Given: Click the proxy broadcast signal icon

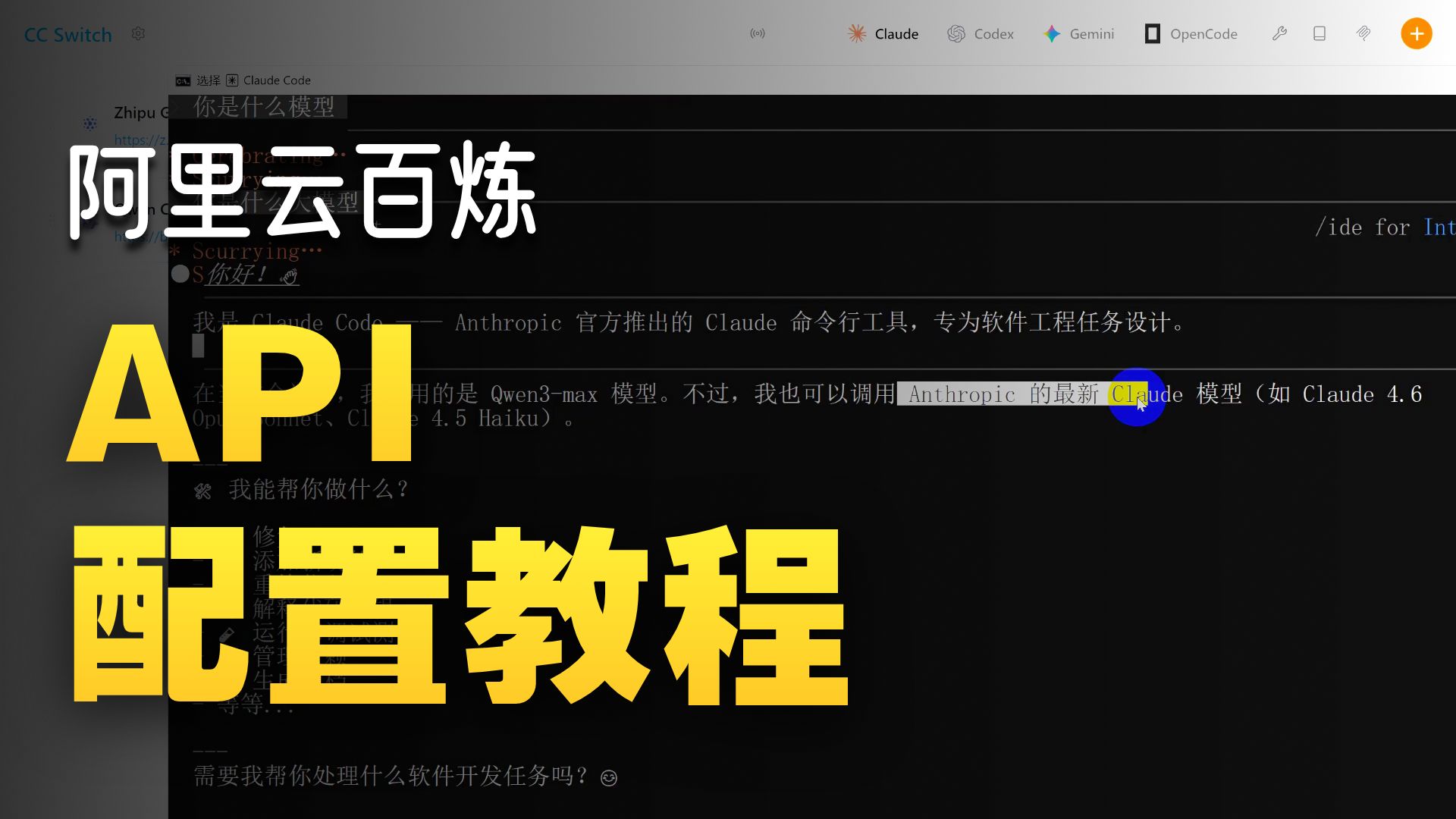Looking at the screenshot, I should (x=757, y=34).
